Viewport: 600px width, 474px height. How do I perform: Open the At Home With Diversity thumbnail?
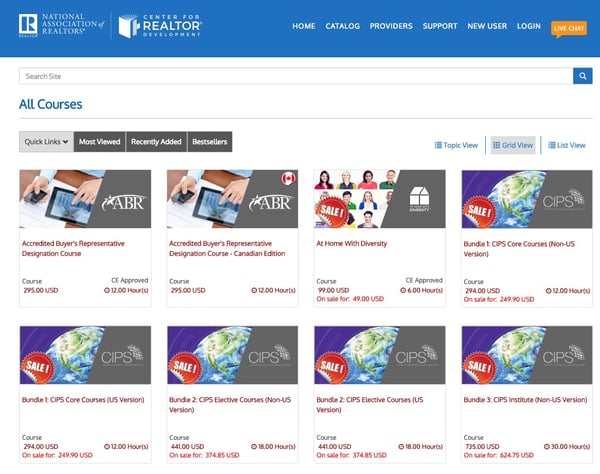click(379, 199)
